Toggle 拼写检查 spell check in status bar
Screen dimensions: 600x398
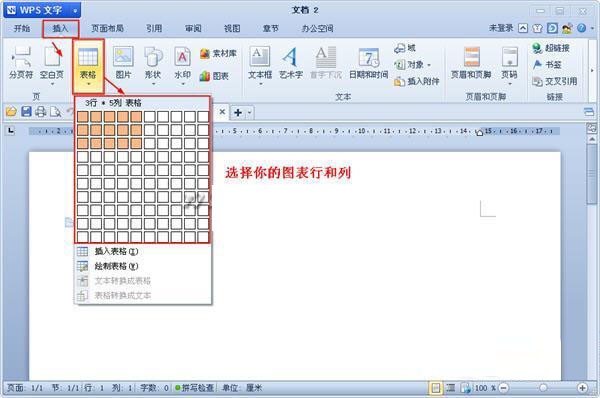pyautogui.click(x=194, y=388)
